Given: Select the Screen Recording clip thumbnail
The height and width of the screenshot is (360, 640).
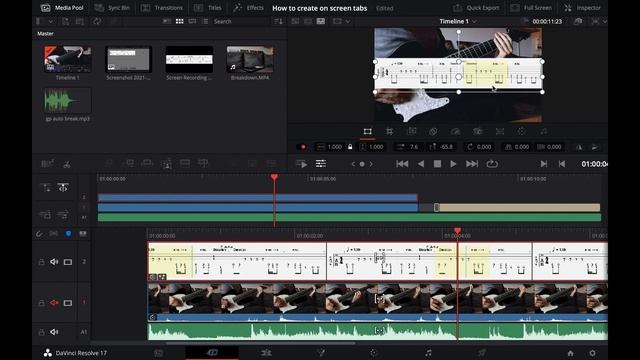Looking at the screenshot, I should coord(189,60).
